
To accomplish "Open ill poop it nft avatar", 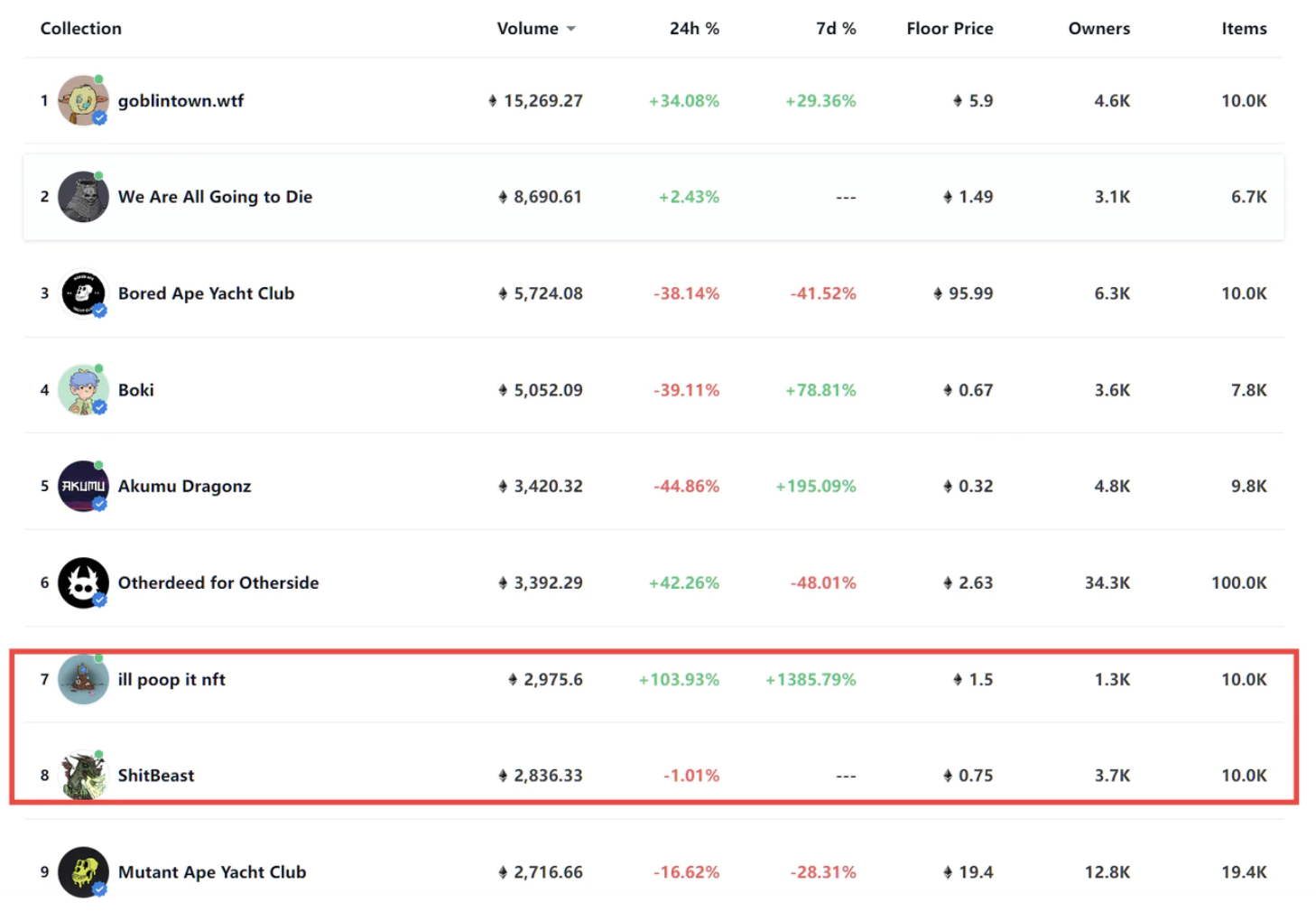I will click(x=83, y=679).
